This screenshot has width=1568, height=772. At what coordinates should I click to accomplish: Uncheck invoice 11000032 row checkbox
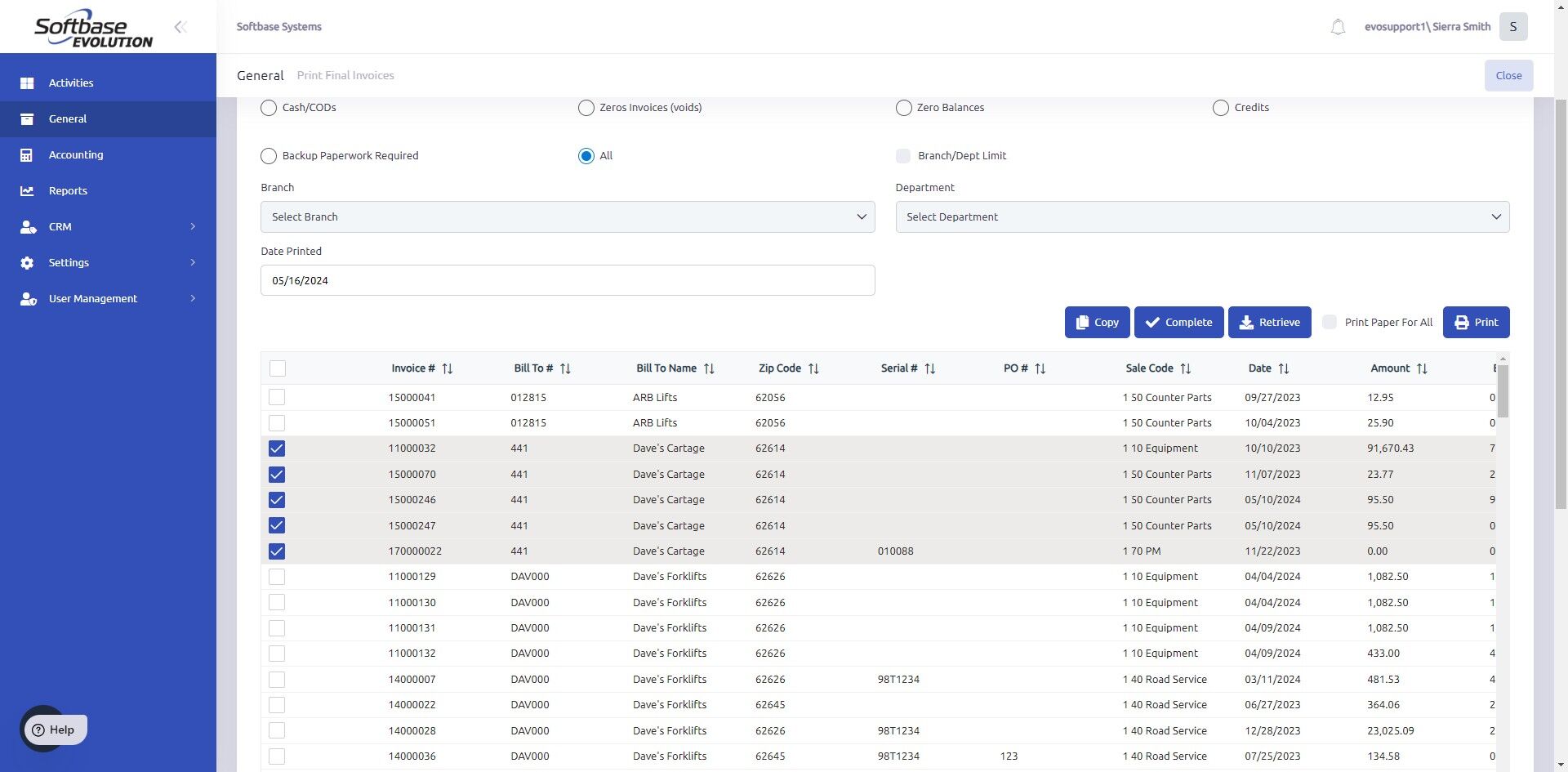point(277,448)
